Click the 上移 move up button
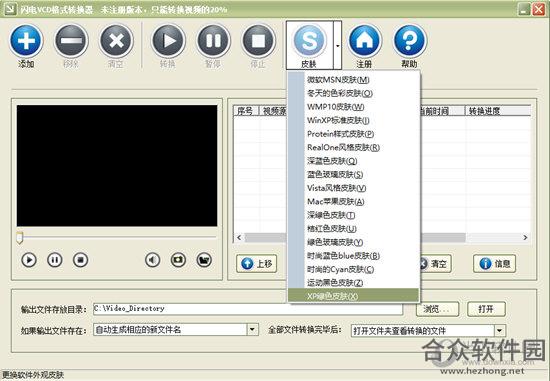Screen dimensions: 550x381 coord(257,264)
